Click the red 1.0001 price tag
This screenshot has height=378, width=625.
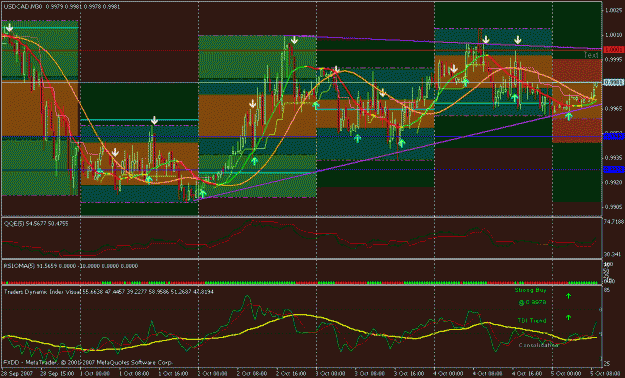(x=614, y=50)
